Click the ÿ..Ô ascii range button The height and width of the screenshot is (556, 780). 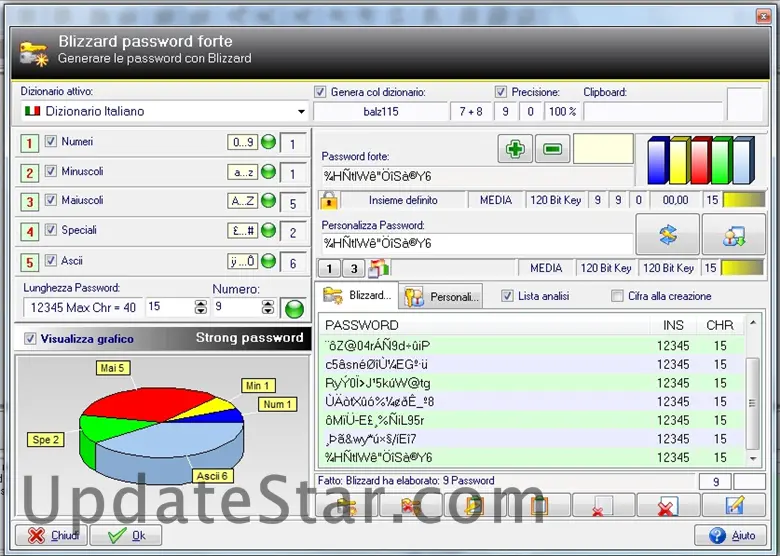pos(243,261)
